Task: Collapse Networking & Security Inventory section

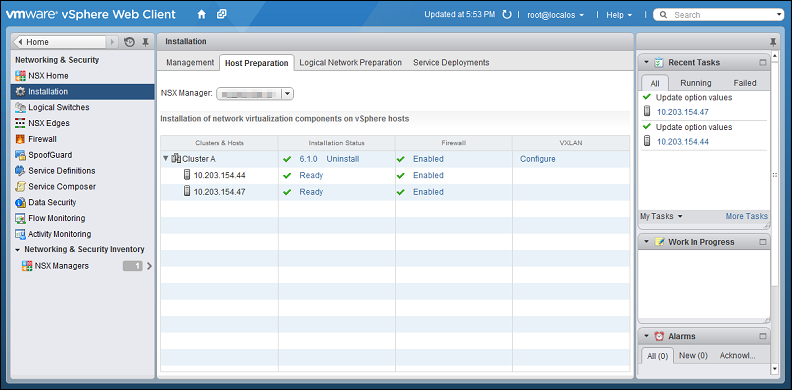Action: coord(18,250)
